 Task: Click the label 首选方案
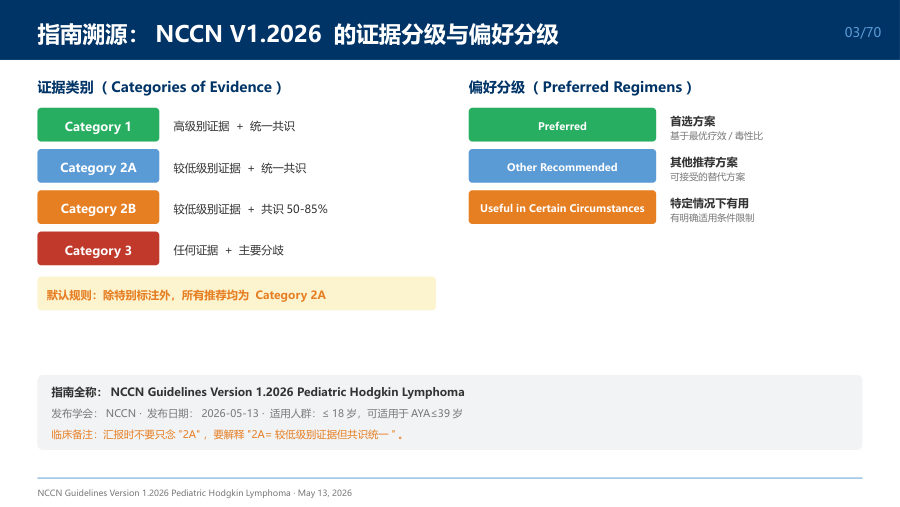[x=693, y=121]
